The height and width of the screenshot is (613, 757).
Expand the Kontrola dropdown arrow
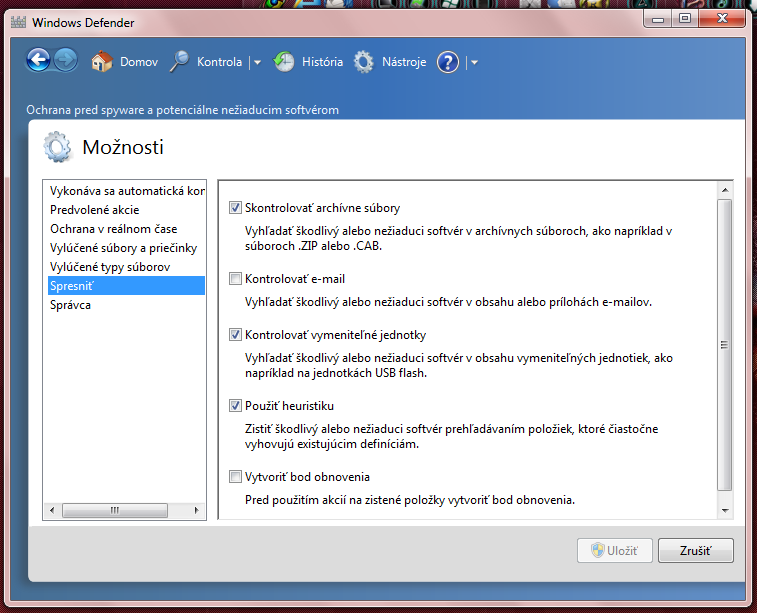coord(257,62)
